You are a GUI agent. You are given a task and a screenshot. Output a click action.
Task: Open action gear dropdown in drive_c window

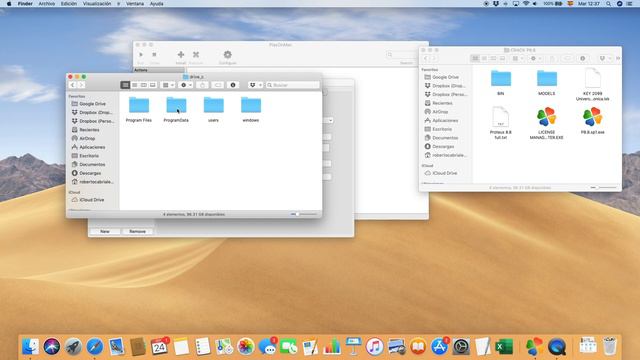[x=186, y=85]
